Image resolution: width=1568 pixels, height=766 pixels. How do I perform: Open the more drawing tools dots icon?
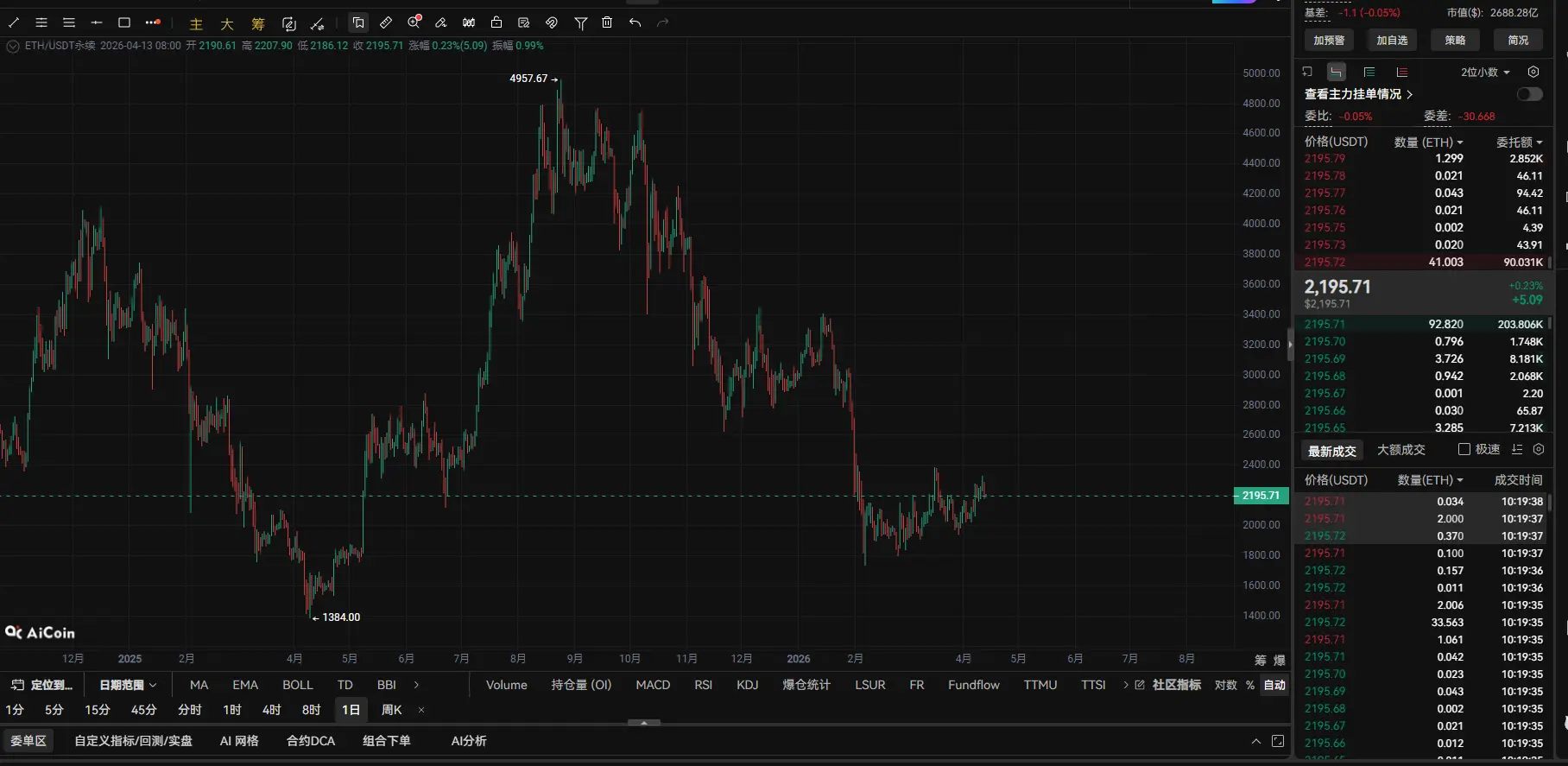tap(153, 22)
